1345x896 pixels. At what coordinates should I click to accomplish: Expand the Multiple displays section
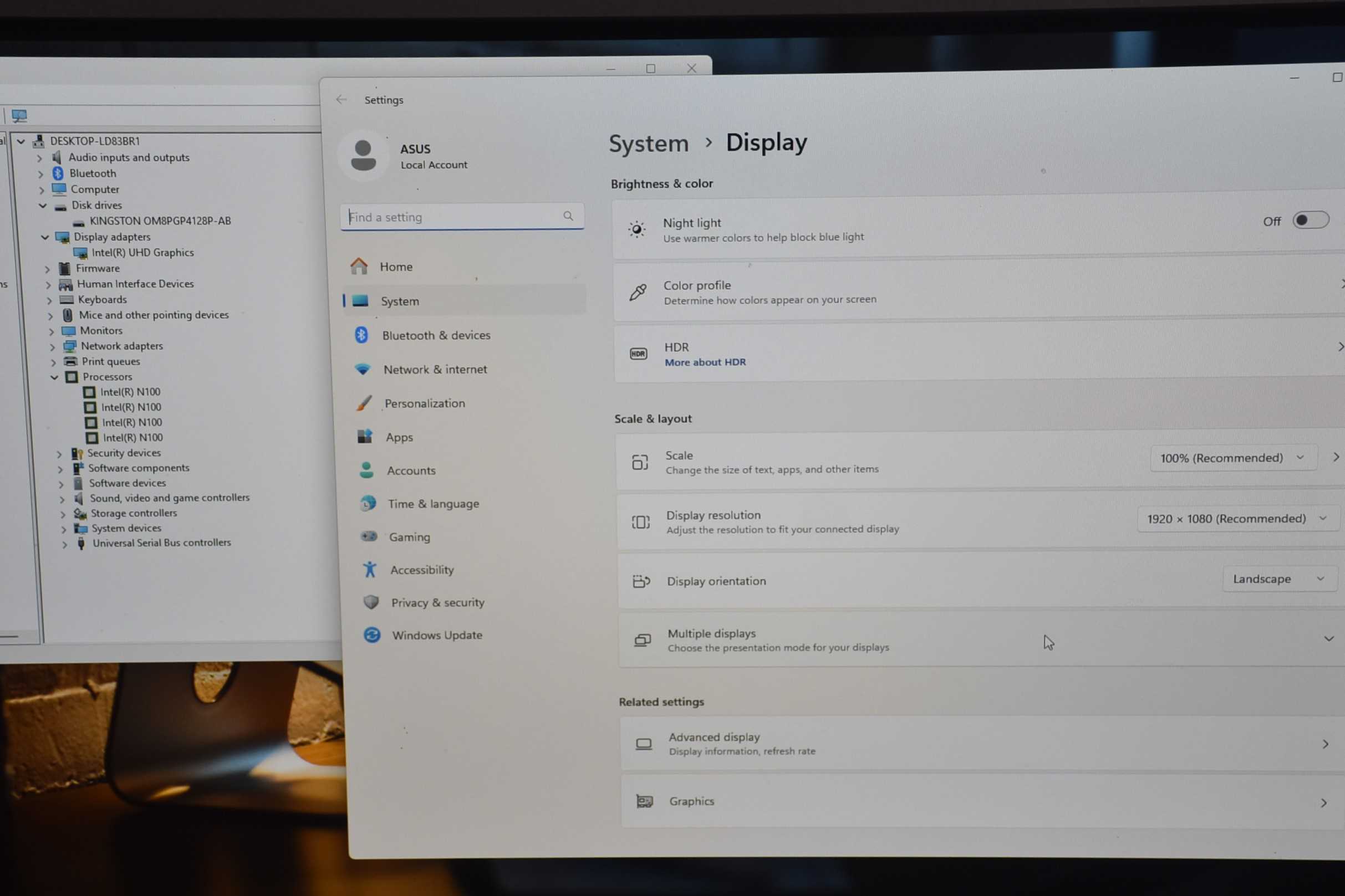[x=1328, y=638]
